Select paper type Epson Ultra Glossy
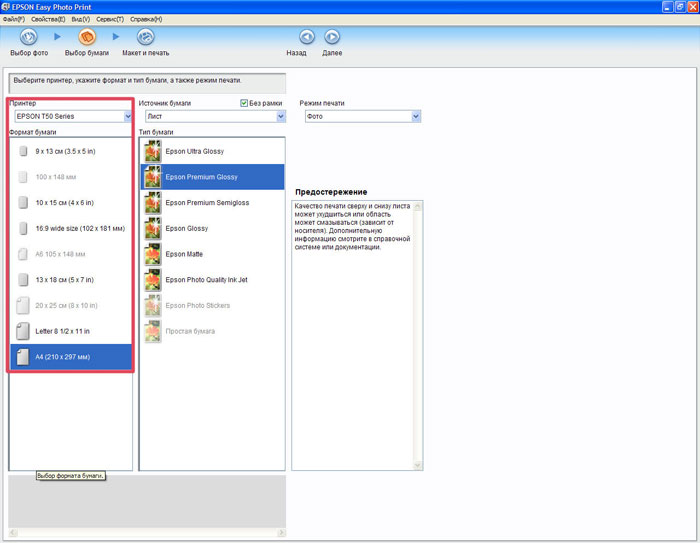 coord(212,151)
